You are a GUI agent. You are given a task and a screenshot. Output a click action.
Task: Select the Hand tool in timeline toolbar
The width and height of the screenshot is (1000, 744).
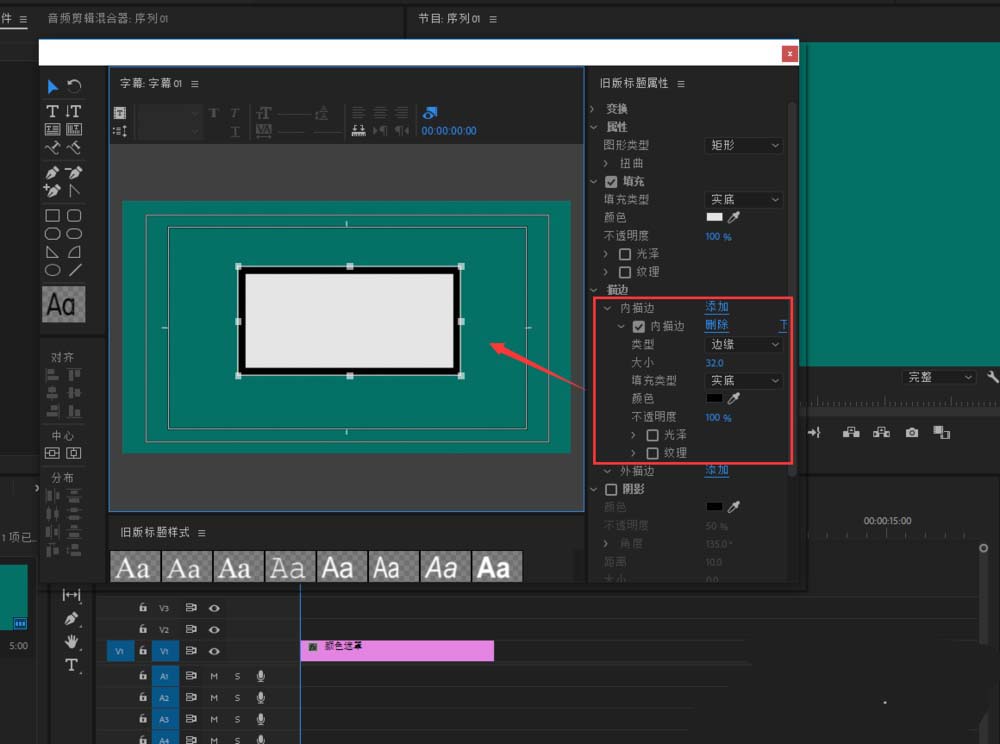72,641
